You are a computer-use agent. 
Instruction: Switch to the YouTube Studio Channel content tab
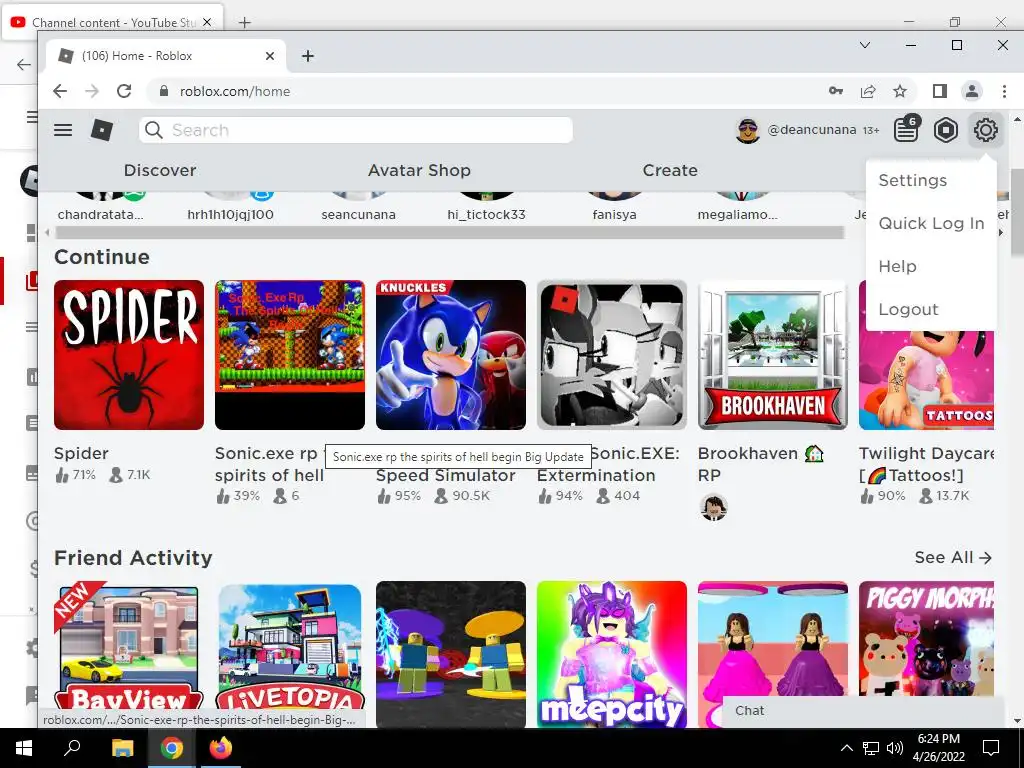(x=112, y=22)
